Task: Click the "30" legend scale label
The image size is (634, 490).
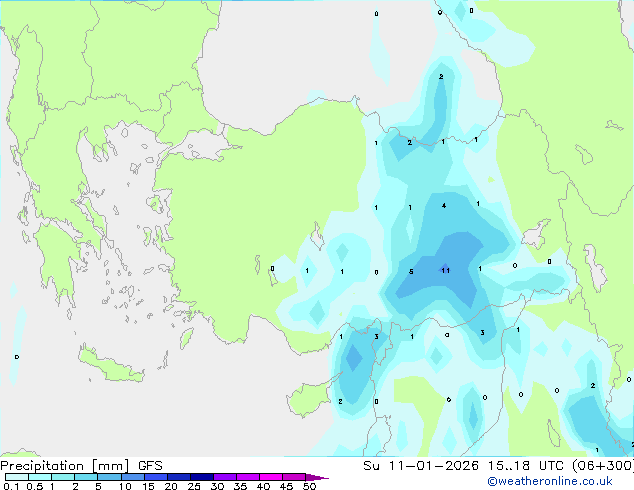Action: (217, 486)
